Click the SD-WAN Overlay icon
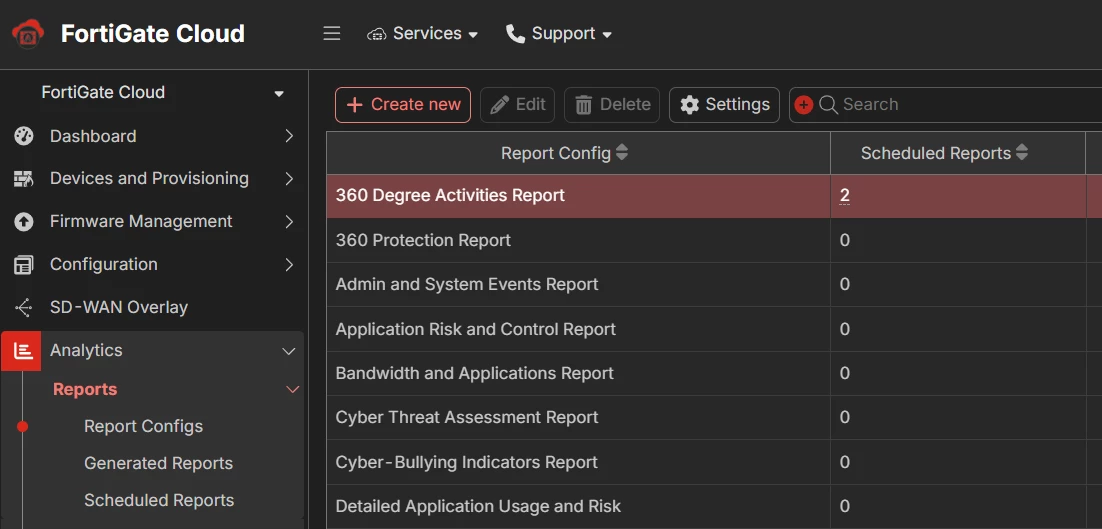 point(24,308)
